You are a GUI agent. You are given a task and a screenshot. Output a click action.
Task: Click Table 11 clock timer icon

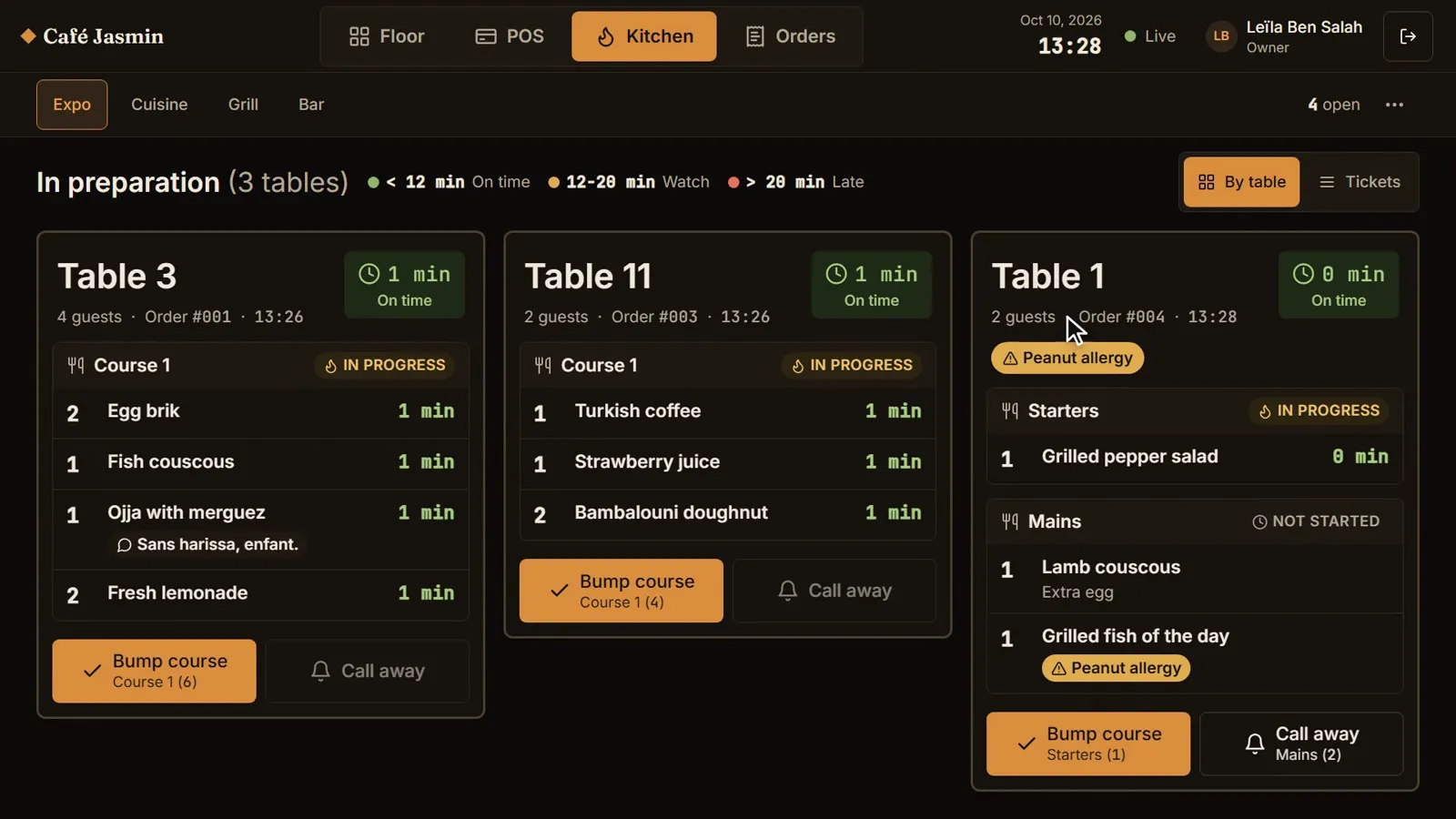(x=835, y=274)
